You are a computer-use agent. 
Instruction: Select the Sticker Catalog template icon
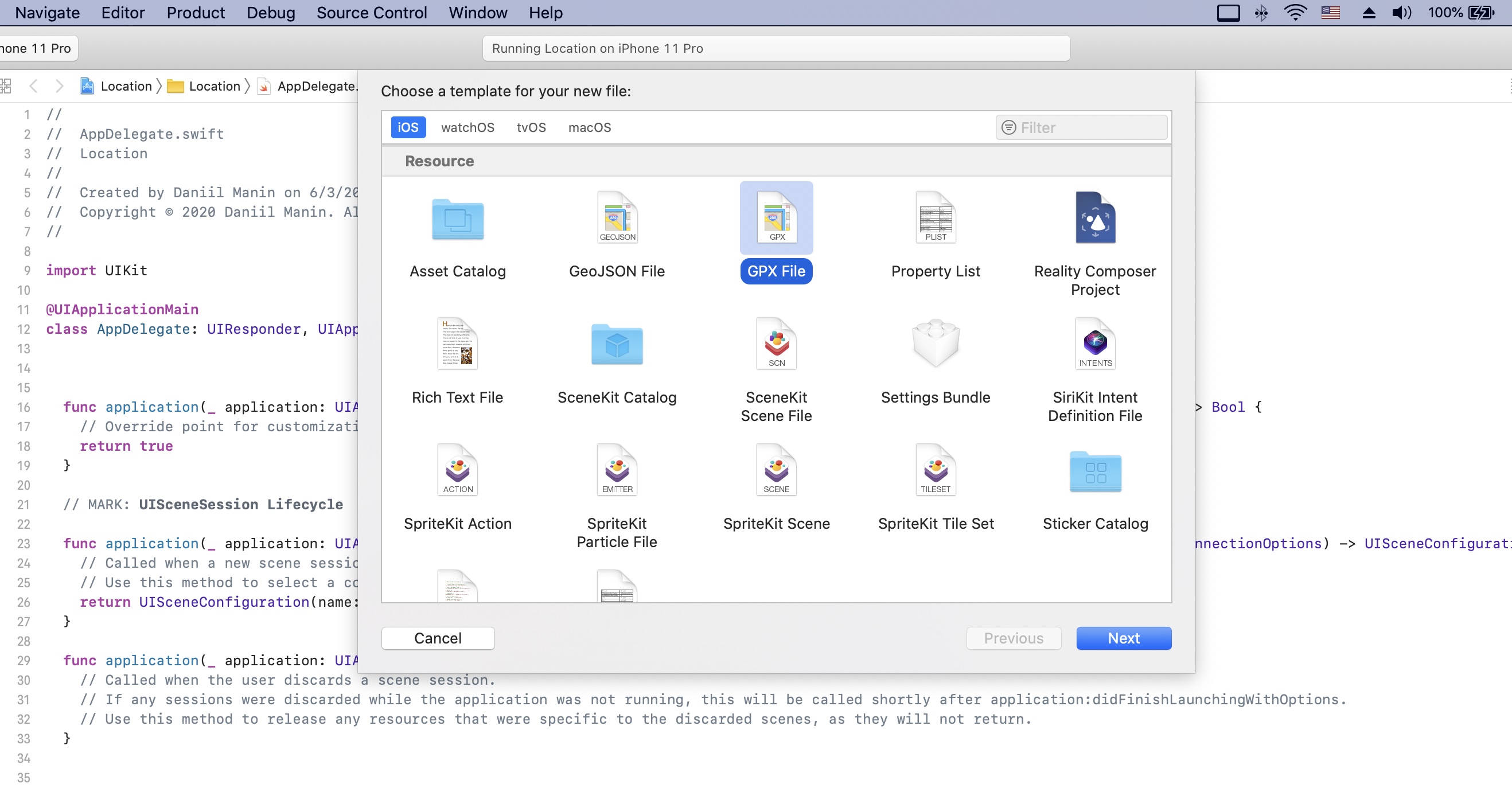pyautogui.click(x=1095, y=470)
